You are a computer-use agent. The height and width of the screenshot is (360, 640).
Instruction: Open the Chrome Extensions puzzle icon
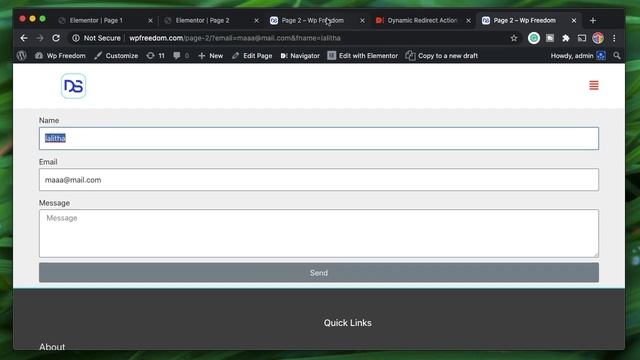[x=566, y=38]
